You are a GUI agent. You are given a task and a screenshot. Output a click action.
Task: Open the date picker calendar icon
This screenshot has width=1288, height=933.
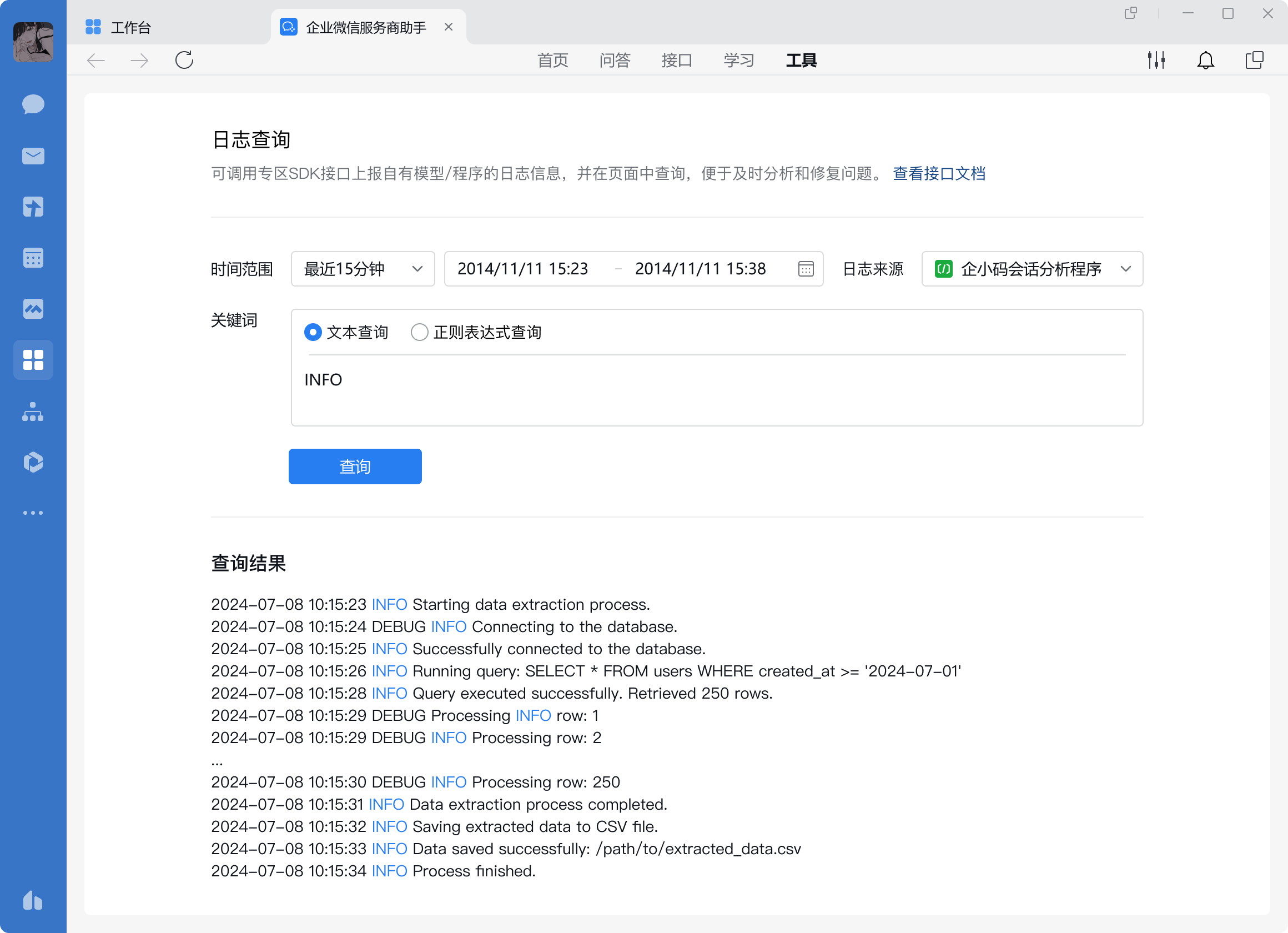(x=806, y=269)
